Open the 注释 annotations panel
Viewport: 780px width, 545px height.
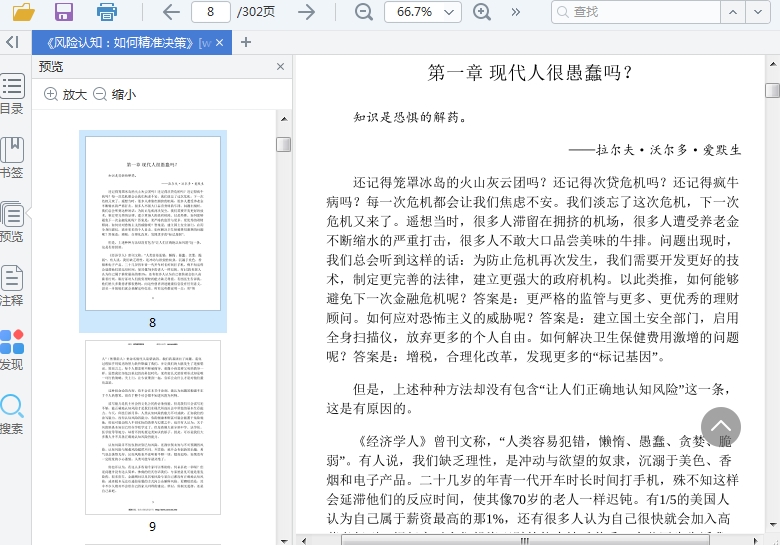[11, 285]
